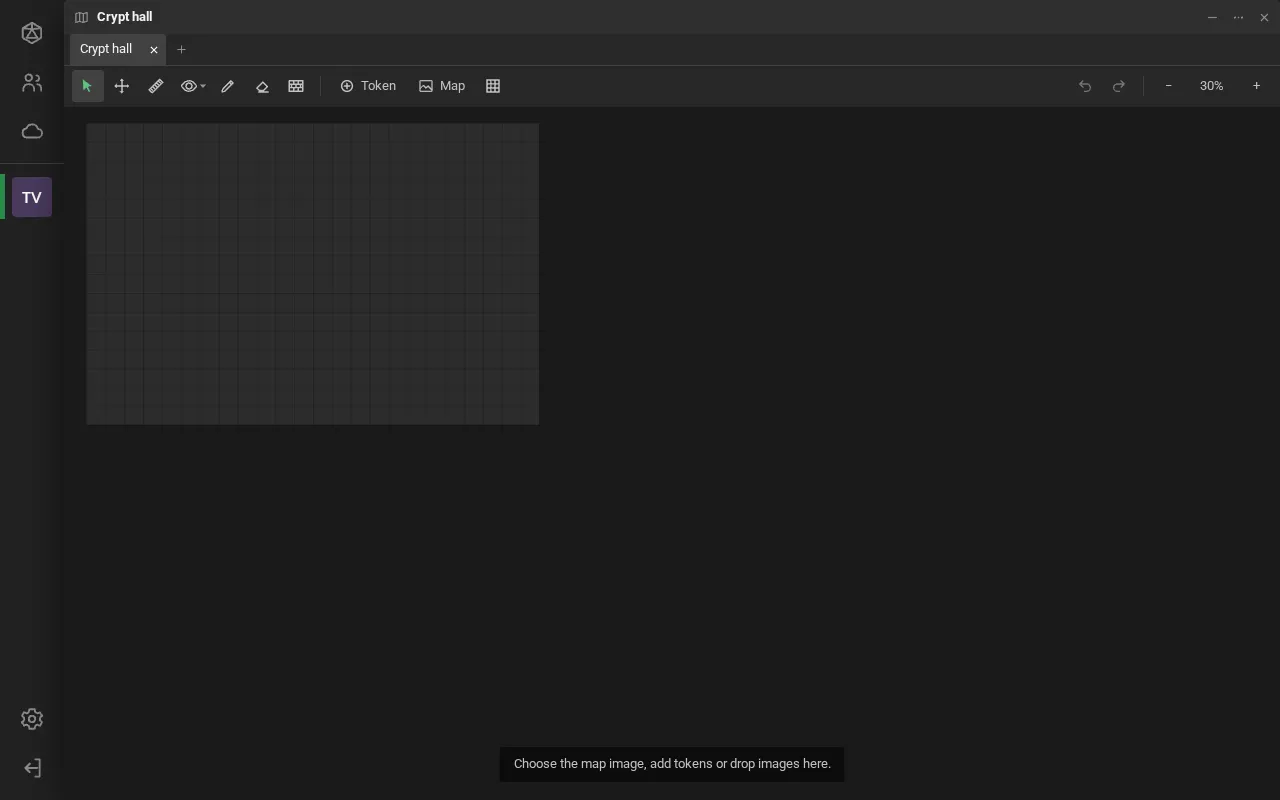Open the Map image chooser
The image size is (1280, 800).
pyautogui.click(x=442, y=86)
